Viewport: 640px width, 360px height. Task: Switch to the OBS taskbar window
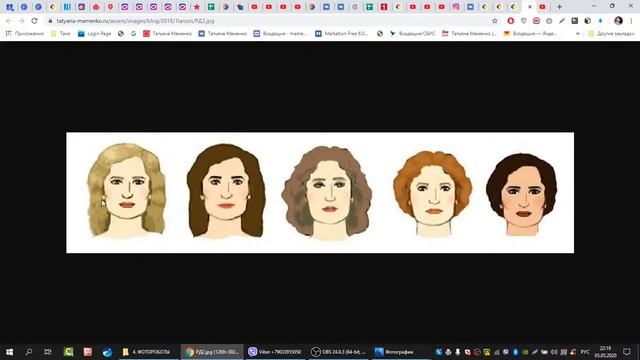[x=338, y=352]
